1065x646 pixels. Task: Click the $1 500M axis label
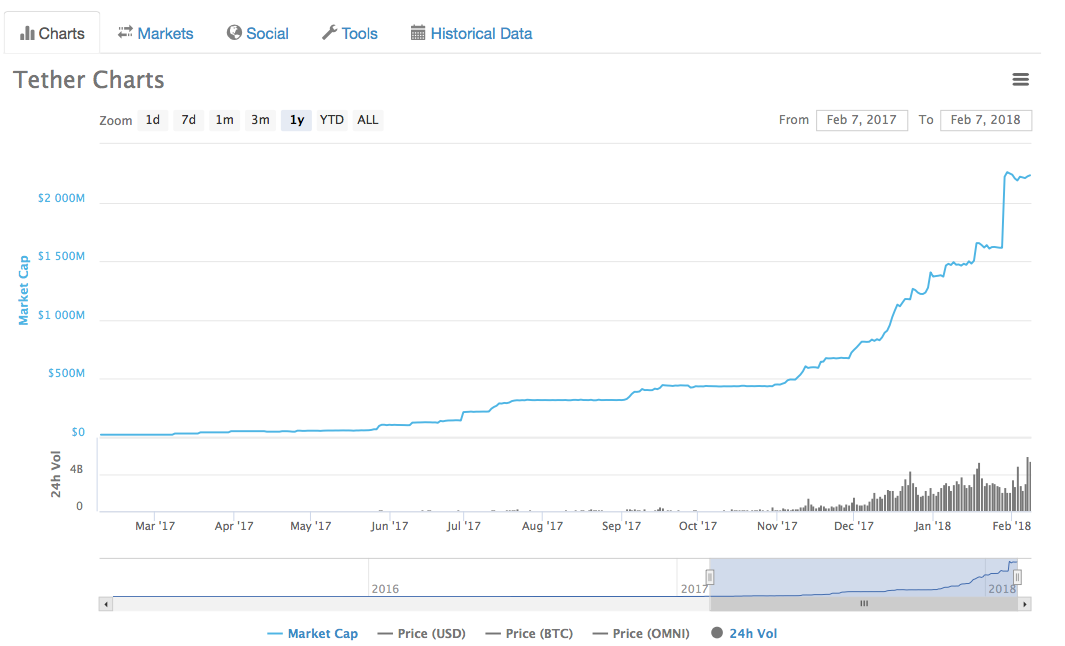click(x=61, y=256)
